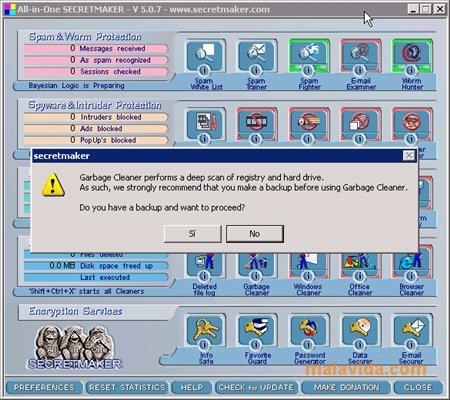Show info for Favorite Guard
Image resolution: width=450 pixels, height=400 pixels.
point(256,344)
